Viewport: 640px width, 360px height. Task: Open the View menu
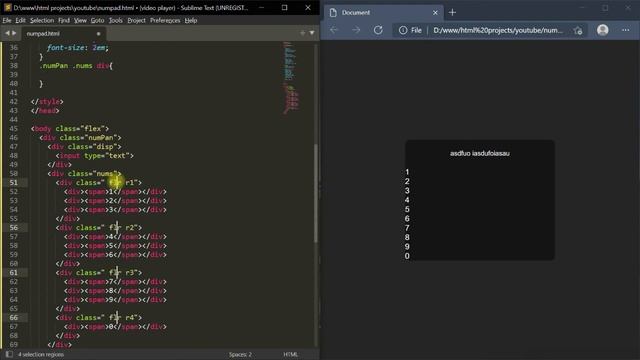(80, 20)
